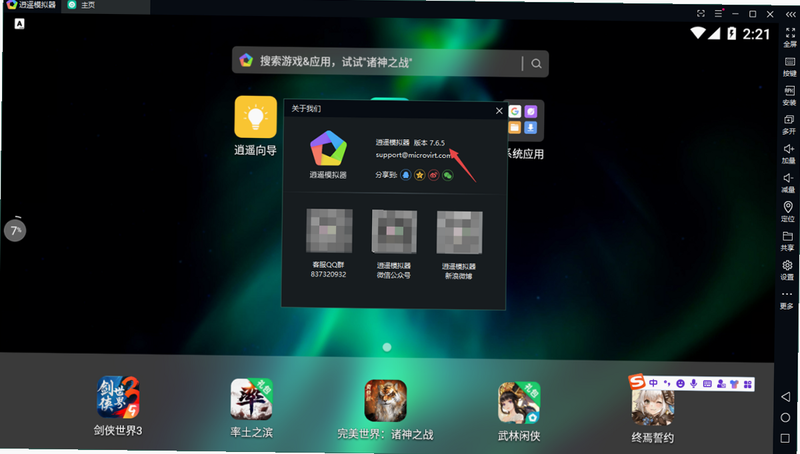This screenshot has width=800, height=454.
Task: Click the magnifier search button
Action: [536, 63]
